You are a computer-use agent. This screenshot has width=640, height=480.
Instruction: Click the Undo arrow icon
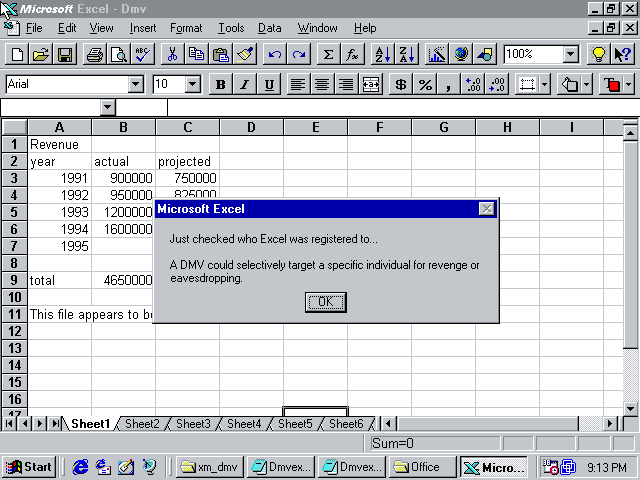coord(275,54)
